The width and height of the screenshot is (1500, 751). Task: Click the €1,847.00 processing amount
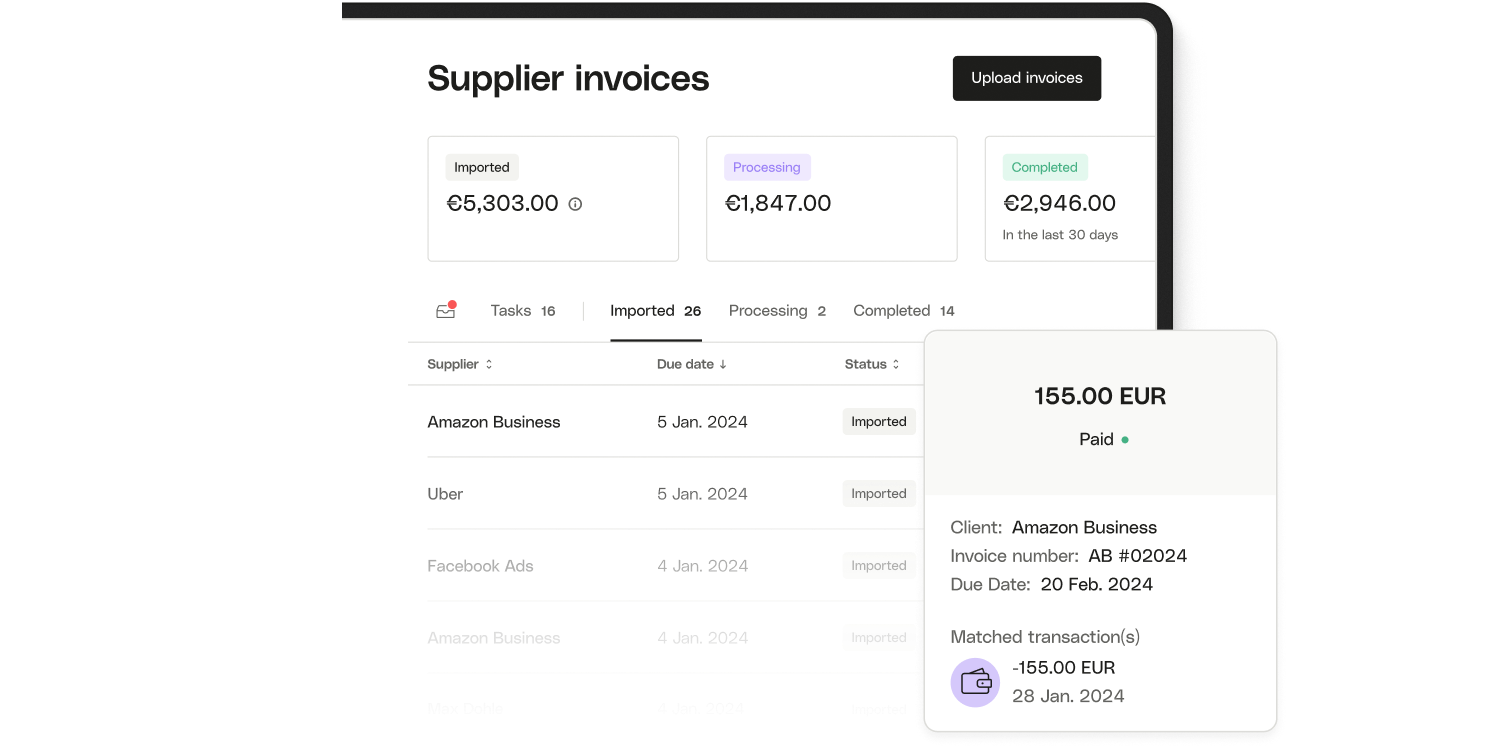tap(778, 204)
